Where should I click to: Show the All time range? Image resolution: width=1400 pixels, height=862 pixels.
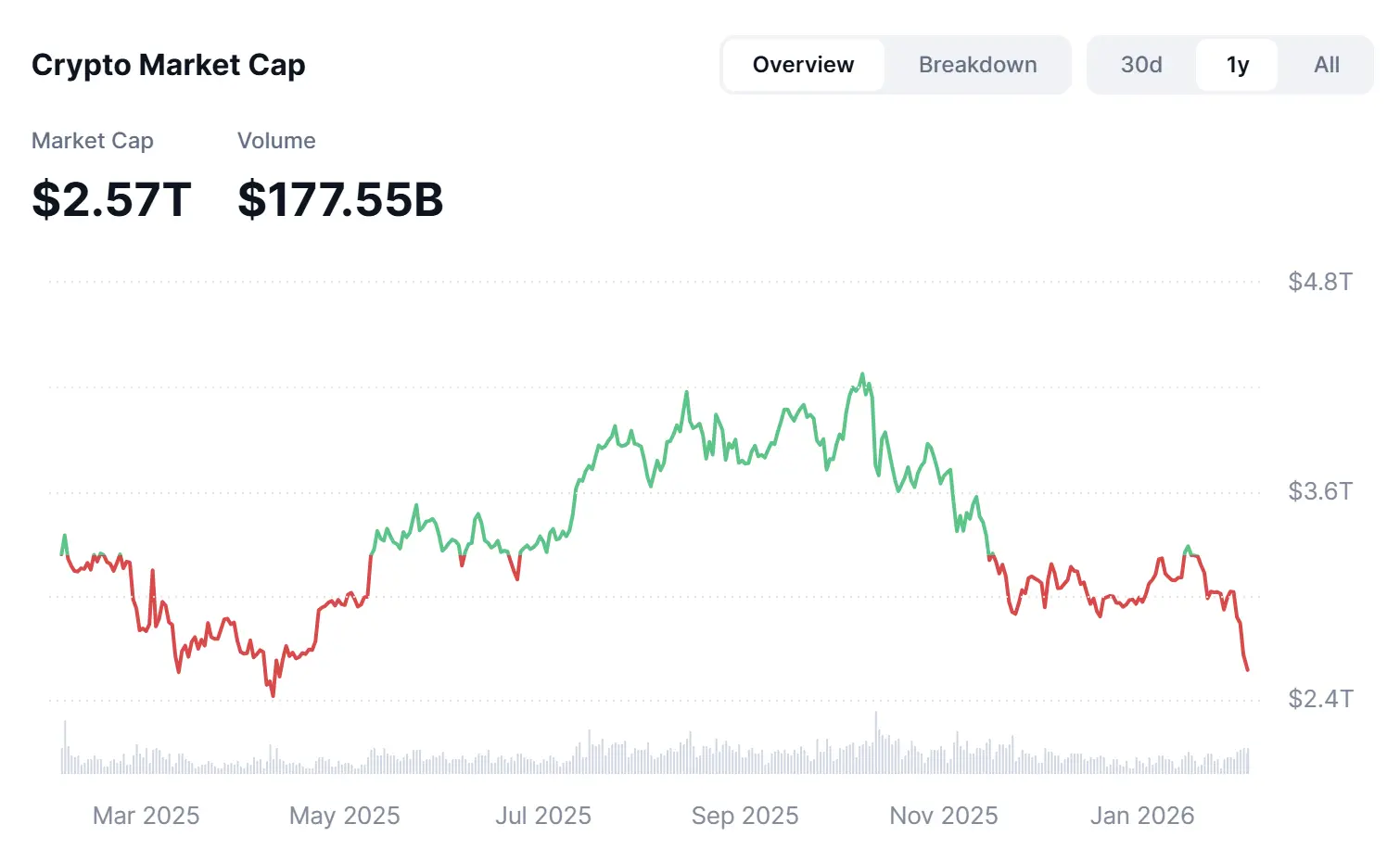tap(1327, 65)
